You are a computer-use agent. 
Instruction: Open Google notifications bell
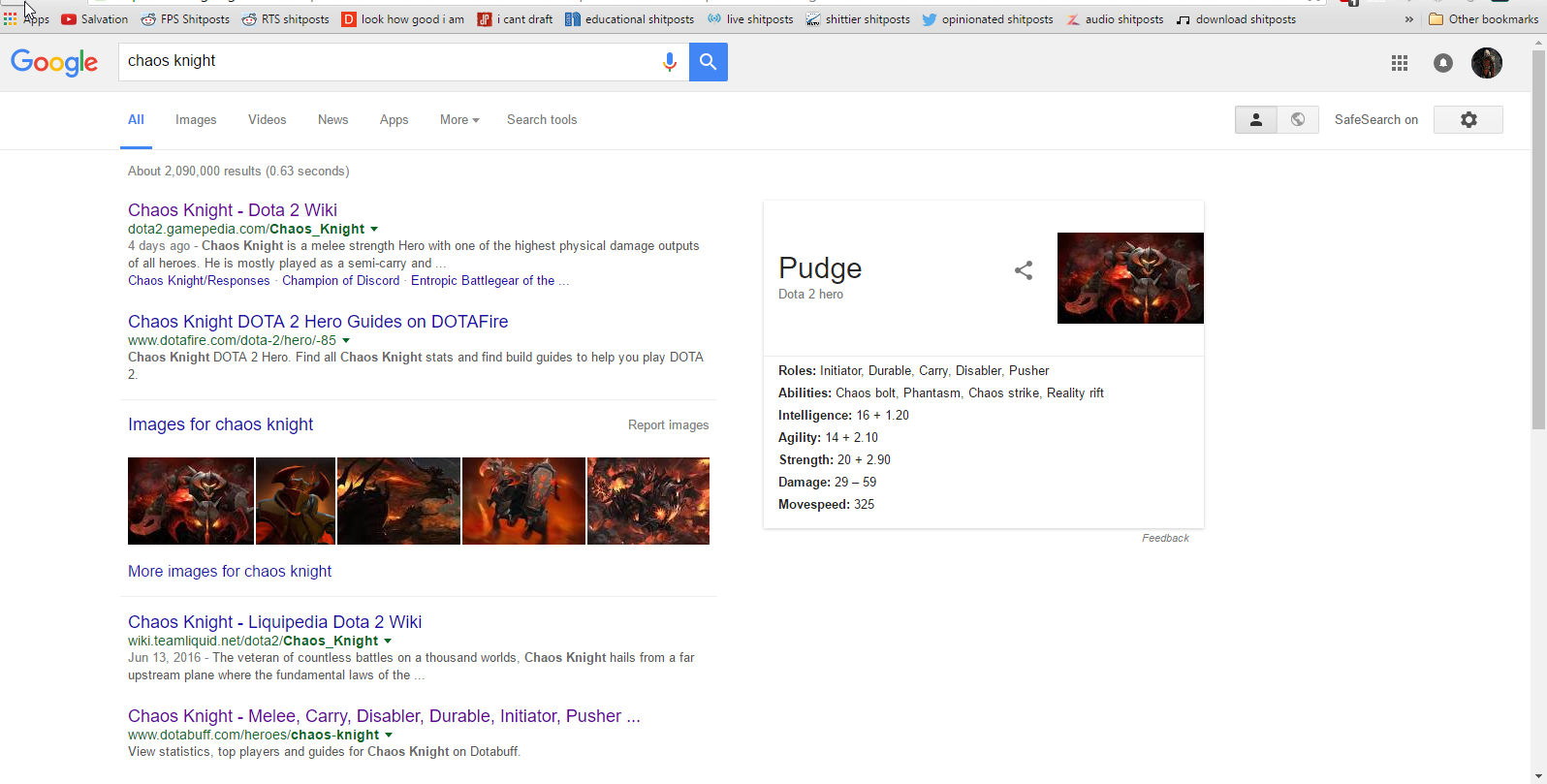(1443, 63)
